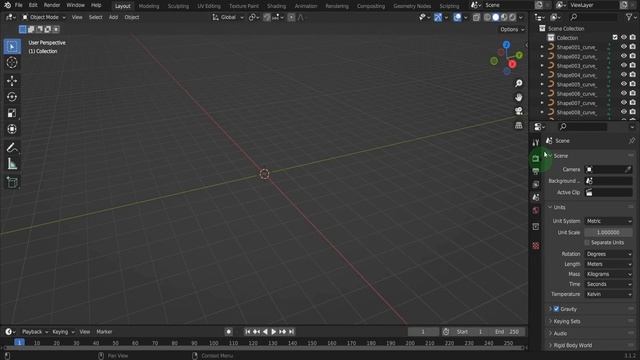This screenshot has height=360, width=640.
Task: Click the red X axis gizmo ball
Action: click(x=512, y=64)
